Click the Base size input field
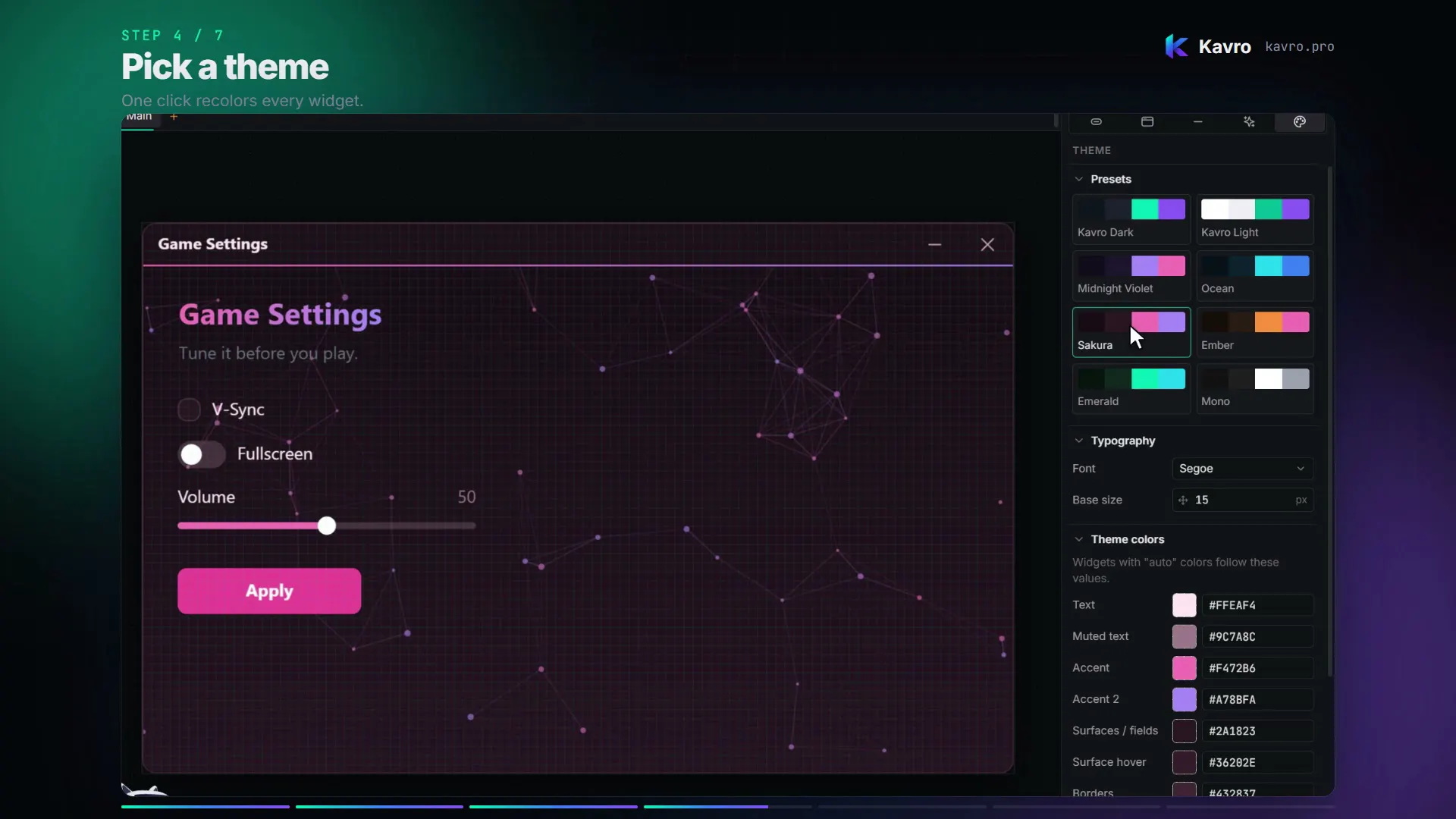The width and height of the screenshot is (1456, 819). pos(1242,500)
